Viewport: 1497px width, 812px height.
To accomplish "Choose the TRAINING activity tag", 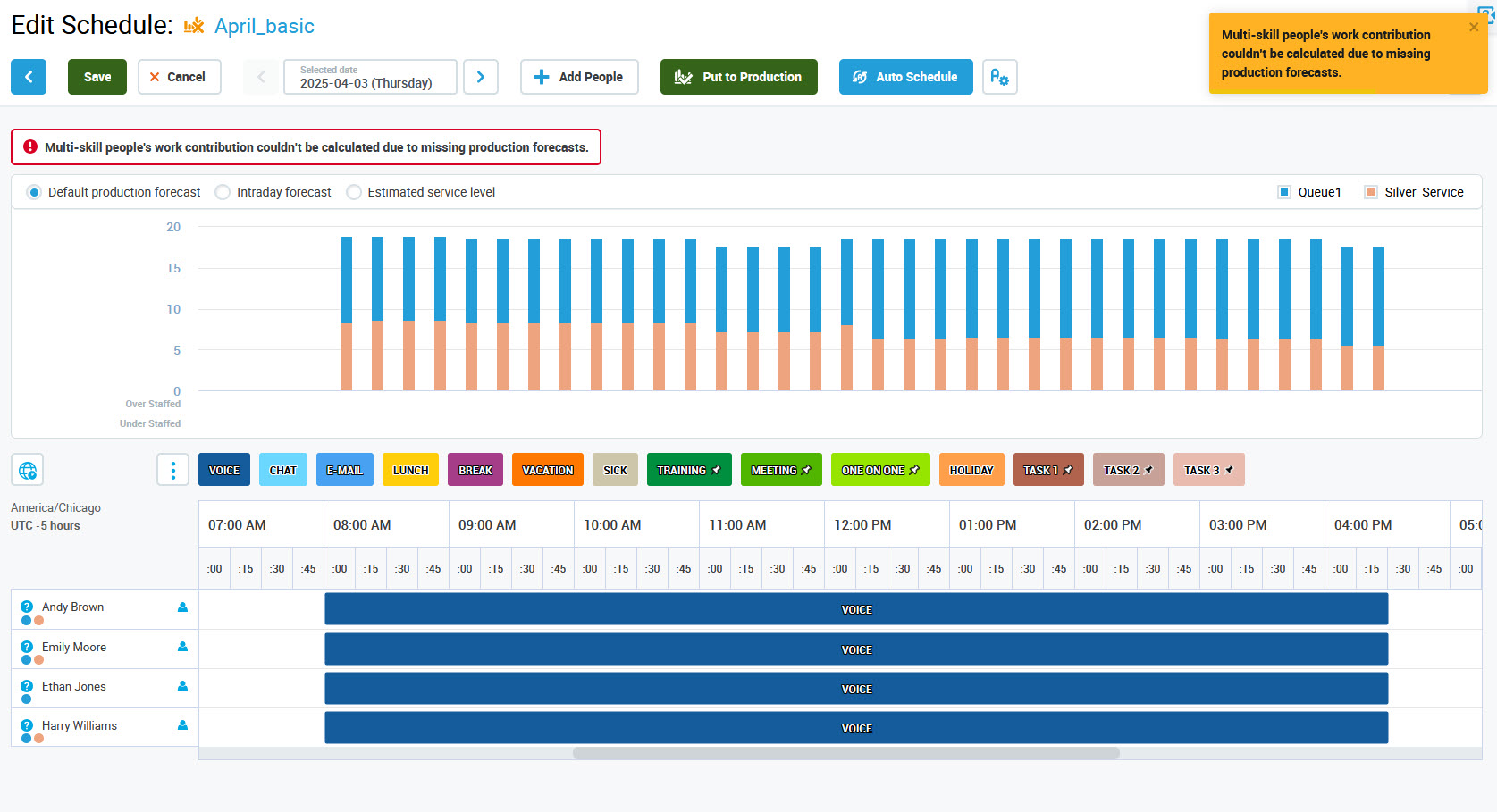I will click(x=688, y=470).
